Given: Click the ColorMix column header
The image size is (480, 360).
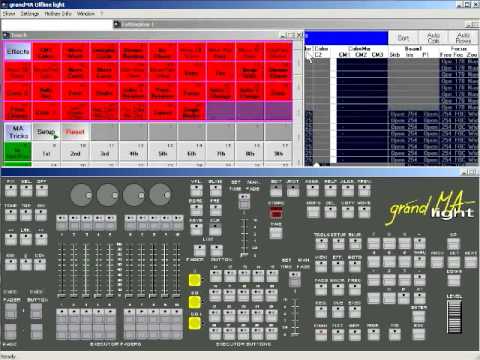Looking at the screenshot, I should 359,49.
